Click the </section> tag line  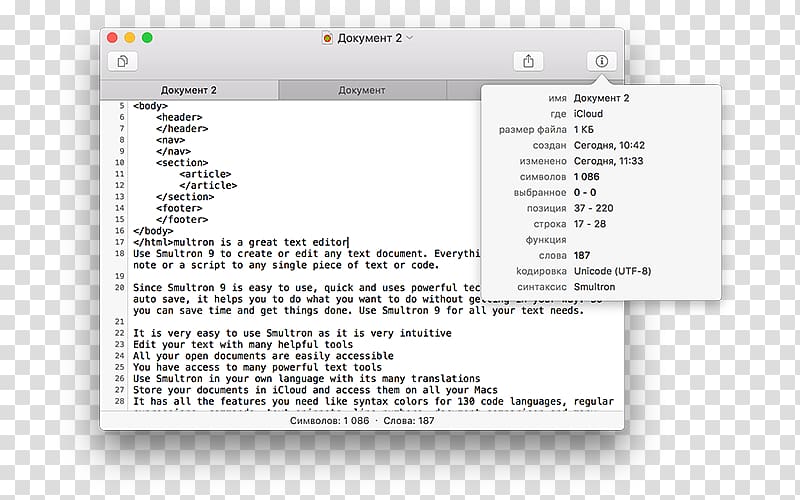tap(185, 197)
